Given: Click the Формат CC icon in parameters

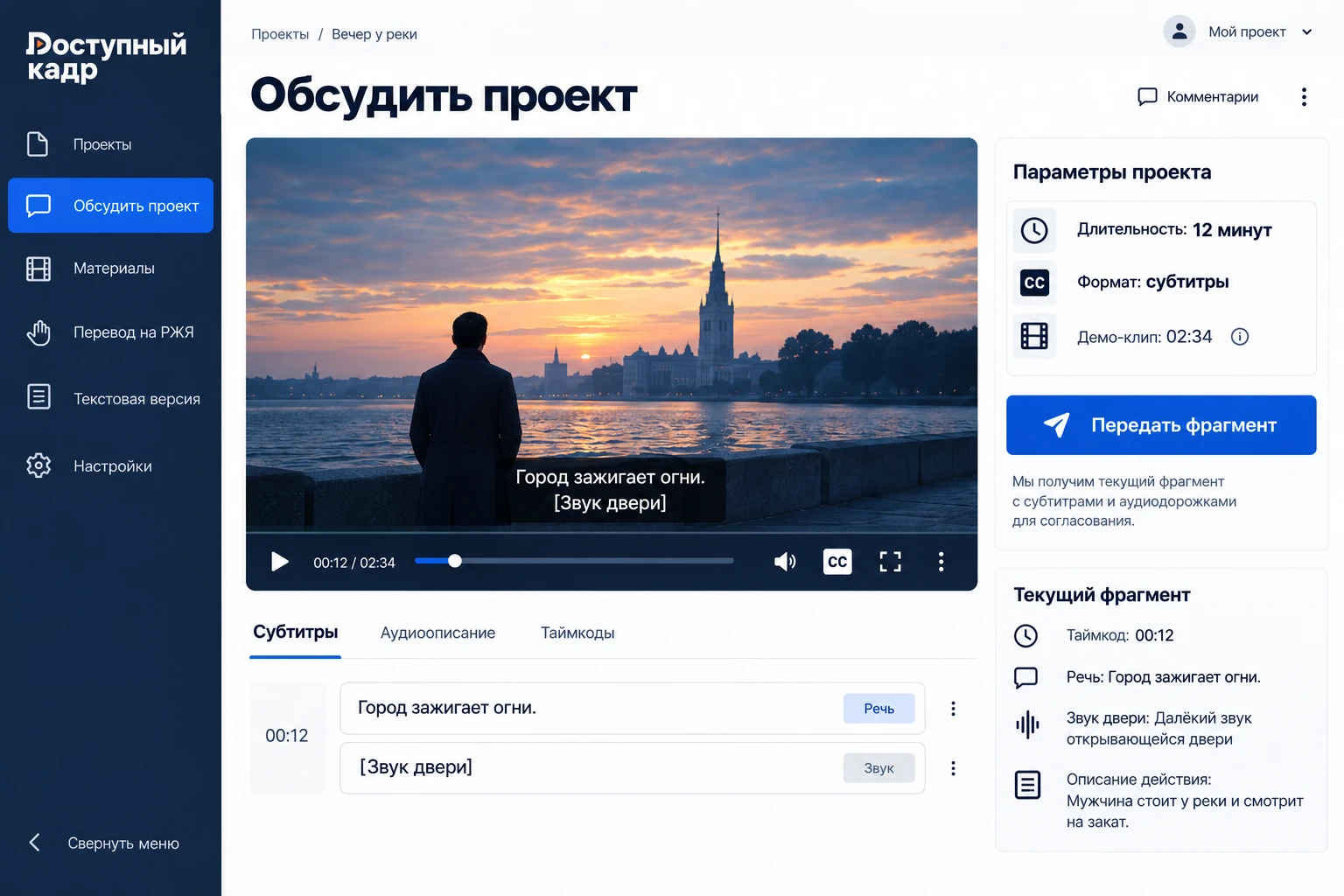Looking at the screenshot, I should pos(1034,283).
